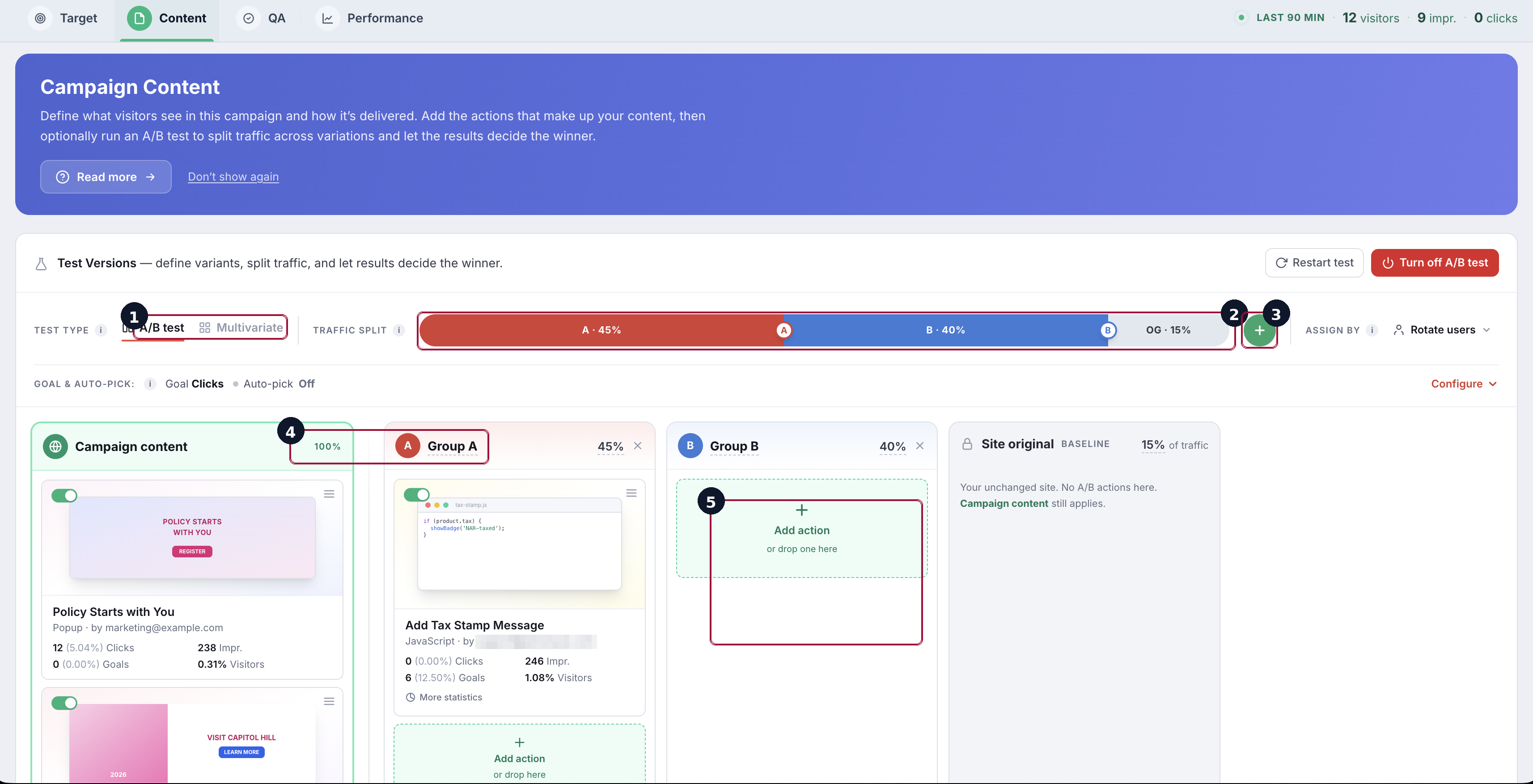
Task: Click the QA tab checkmark icon
Action: click(249, 18)
